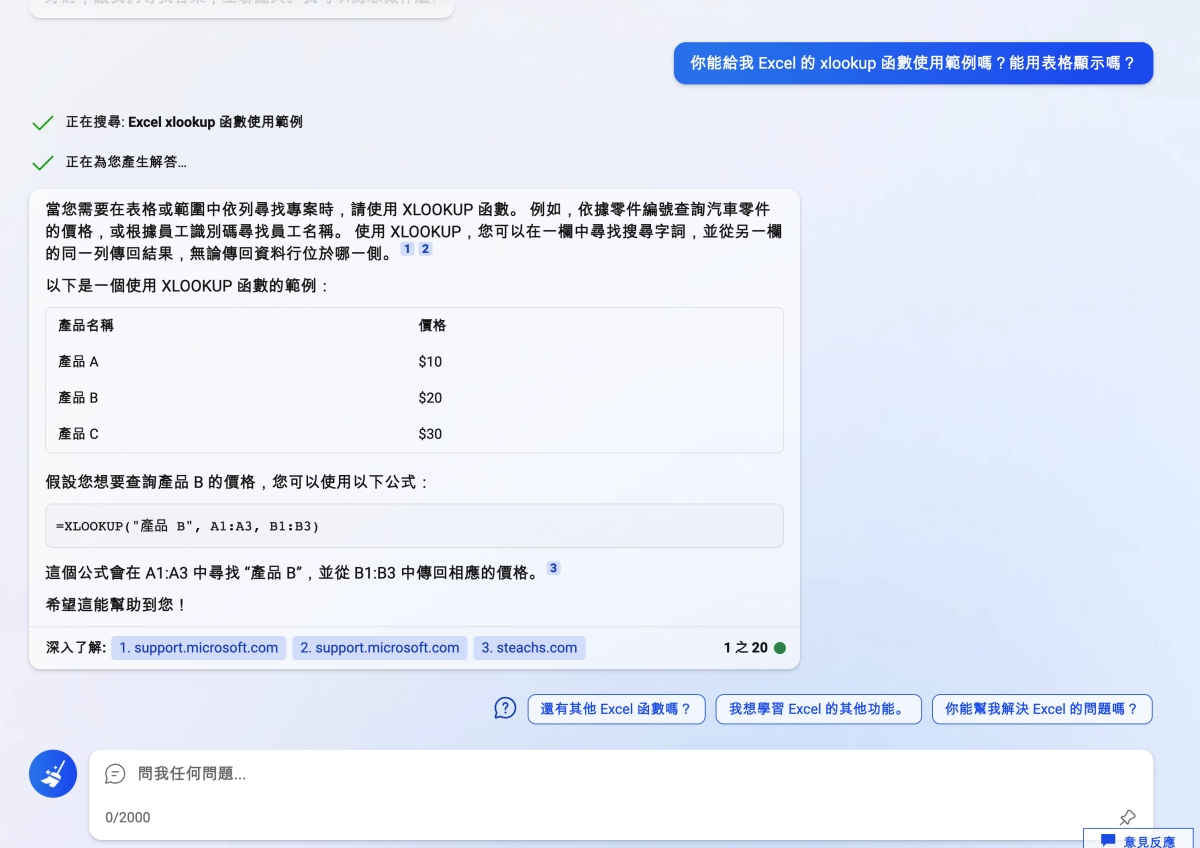Select suggestion 你能幫我解決 Excel 的問題嗎？

tap(1042, 709)
